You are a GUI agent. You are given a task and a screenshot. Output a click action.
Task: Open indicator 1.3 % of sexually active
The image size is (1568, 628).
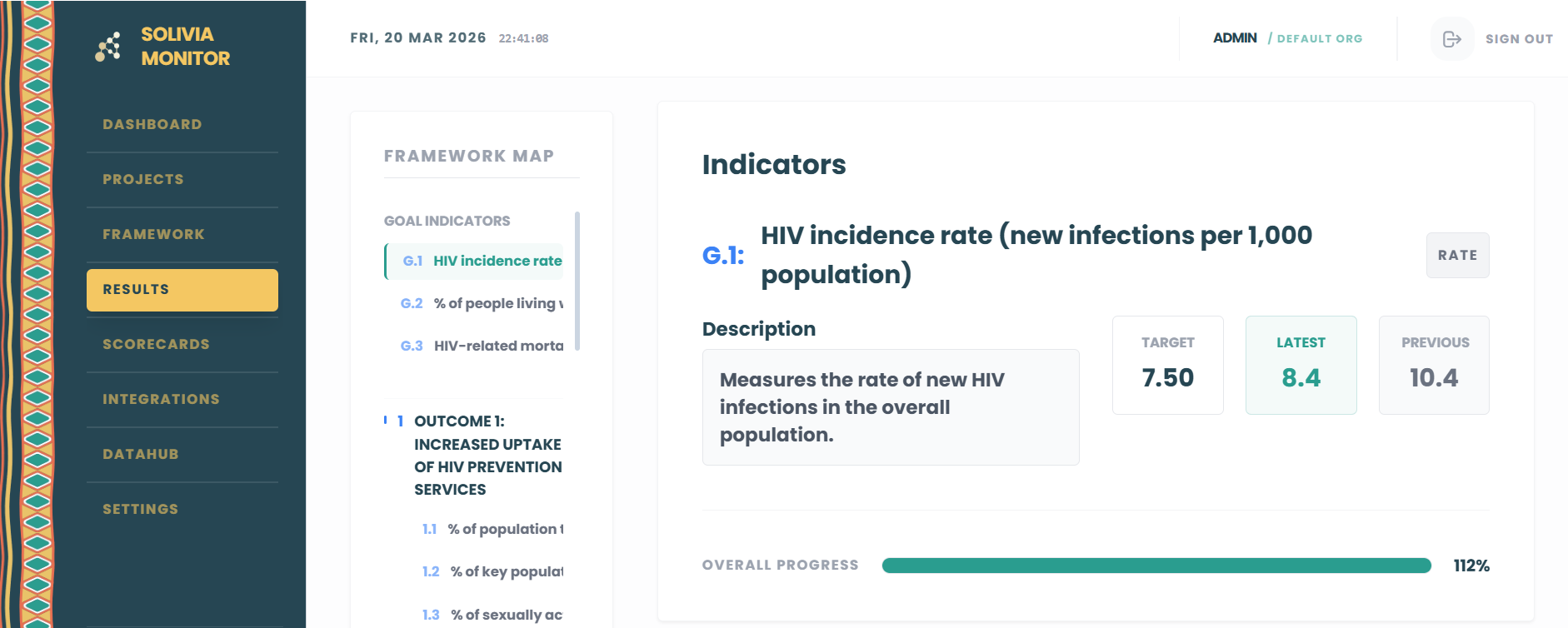[x=492, y=616]
